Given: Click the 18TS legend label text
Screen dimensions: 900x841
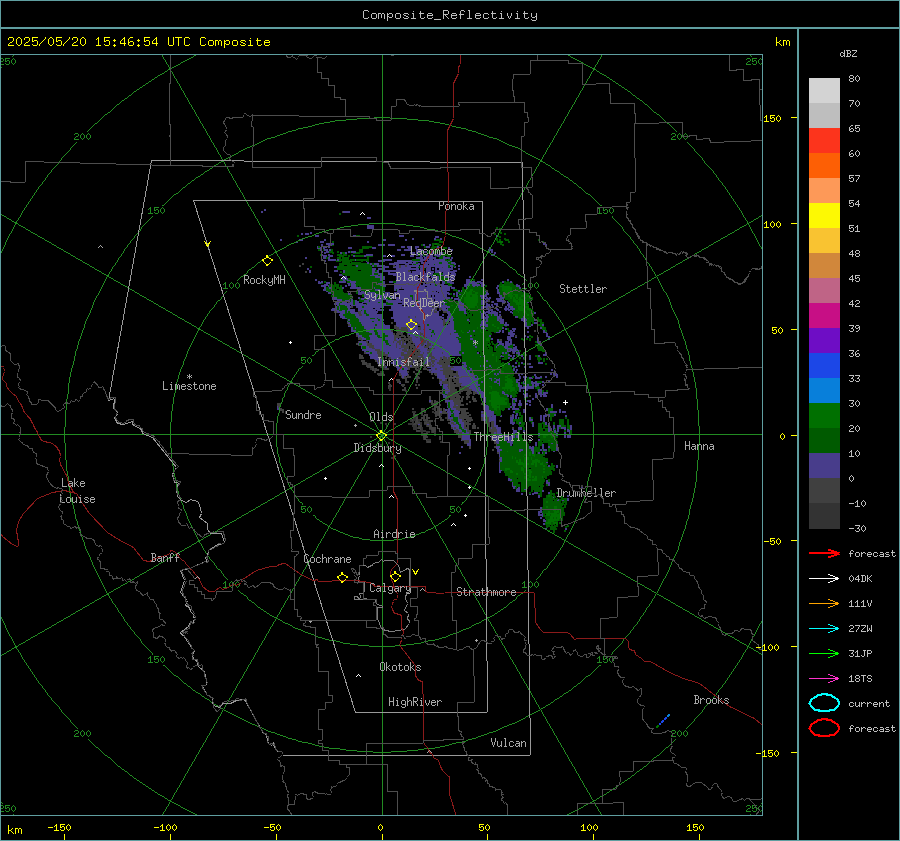Looking at the screenshot, I should 860,679.
